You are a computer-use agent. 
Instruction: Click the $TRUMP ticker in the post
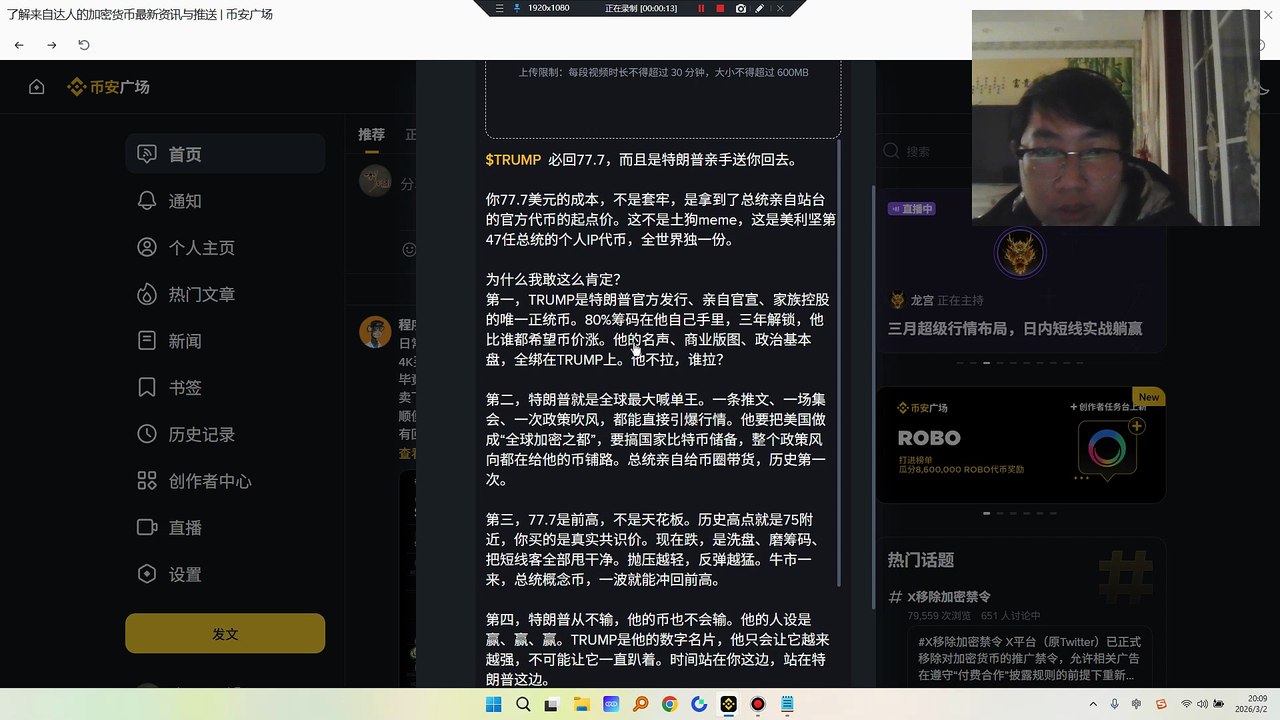point(513,160)
